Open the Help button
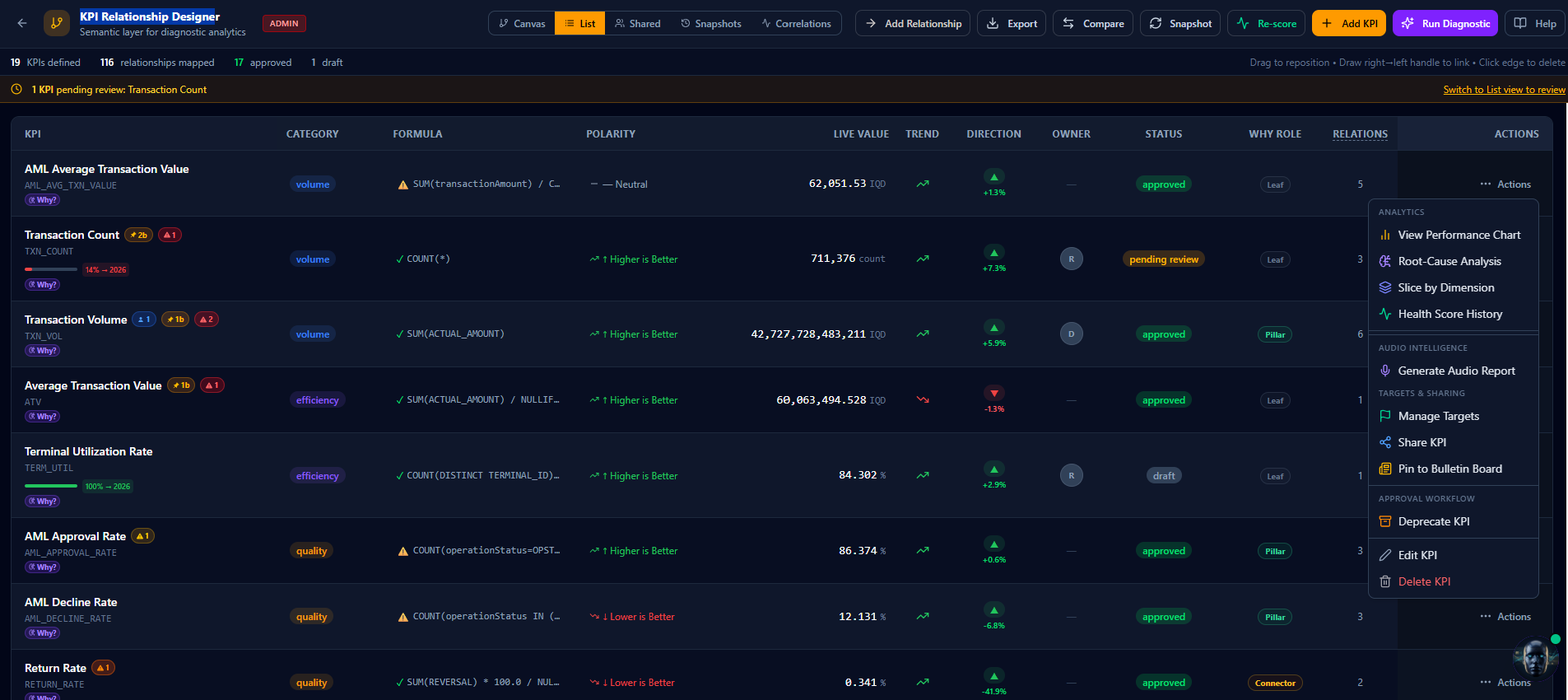1568x700 pixels. pos(1535,23)
